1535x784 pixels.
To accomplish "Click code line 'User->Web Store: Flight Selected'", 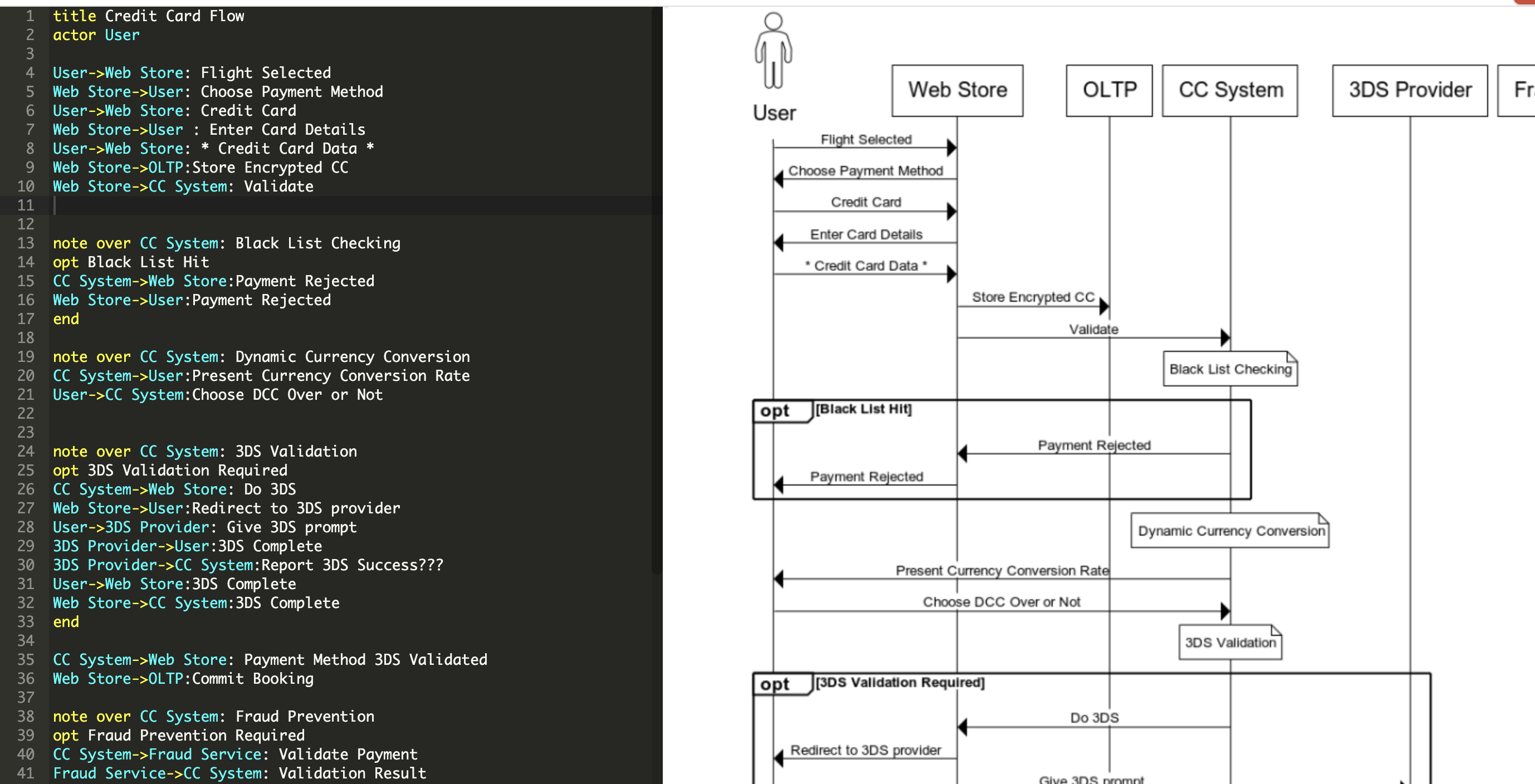I will (x=192, y=73).
